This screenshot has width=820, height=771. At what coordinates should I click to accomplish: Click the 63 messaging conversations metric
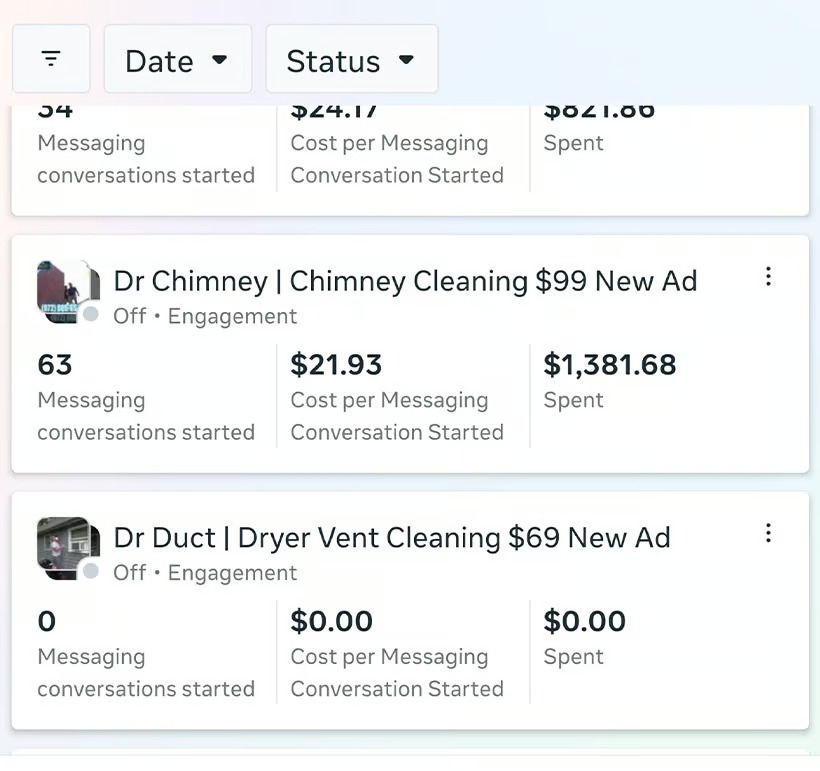(55, 365)
